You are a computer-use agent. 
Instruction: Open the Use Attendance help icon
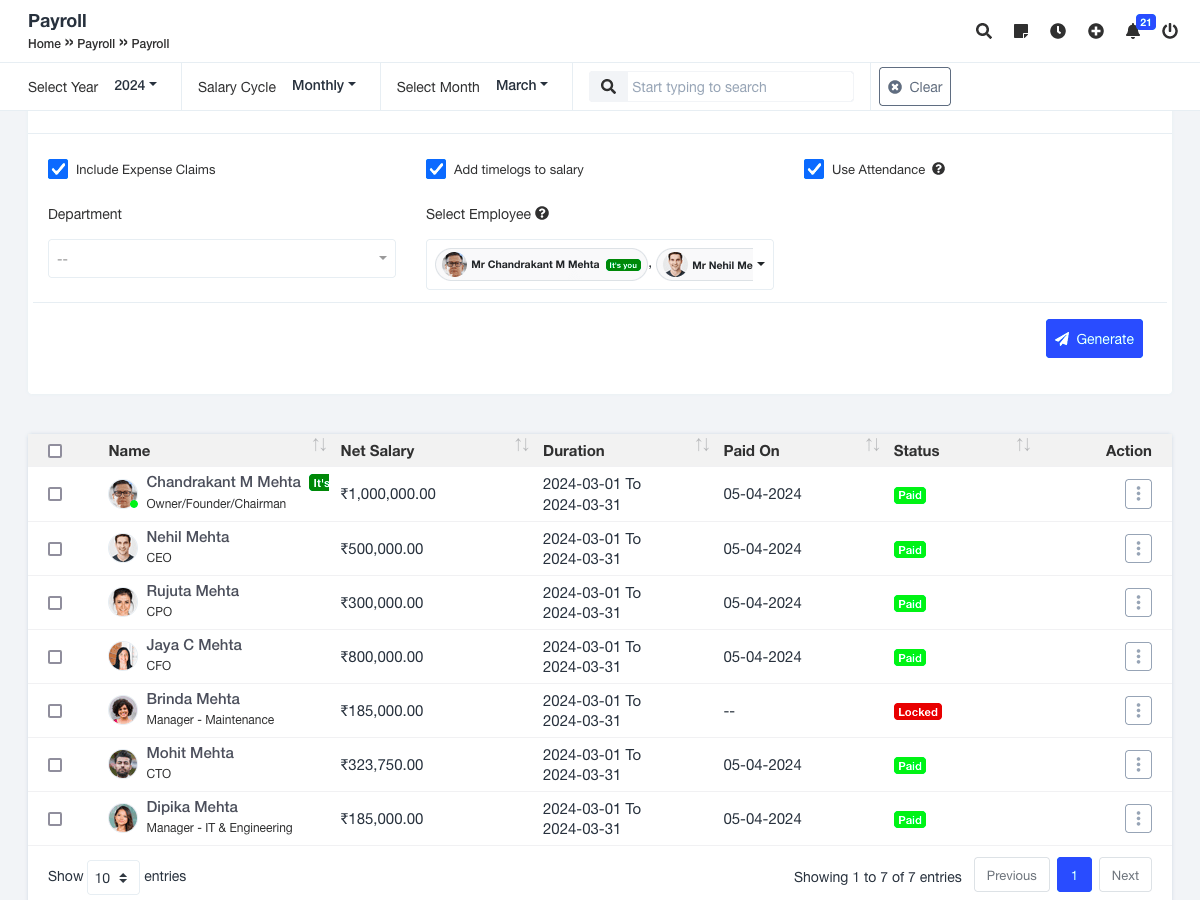point(938,169)
